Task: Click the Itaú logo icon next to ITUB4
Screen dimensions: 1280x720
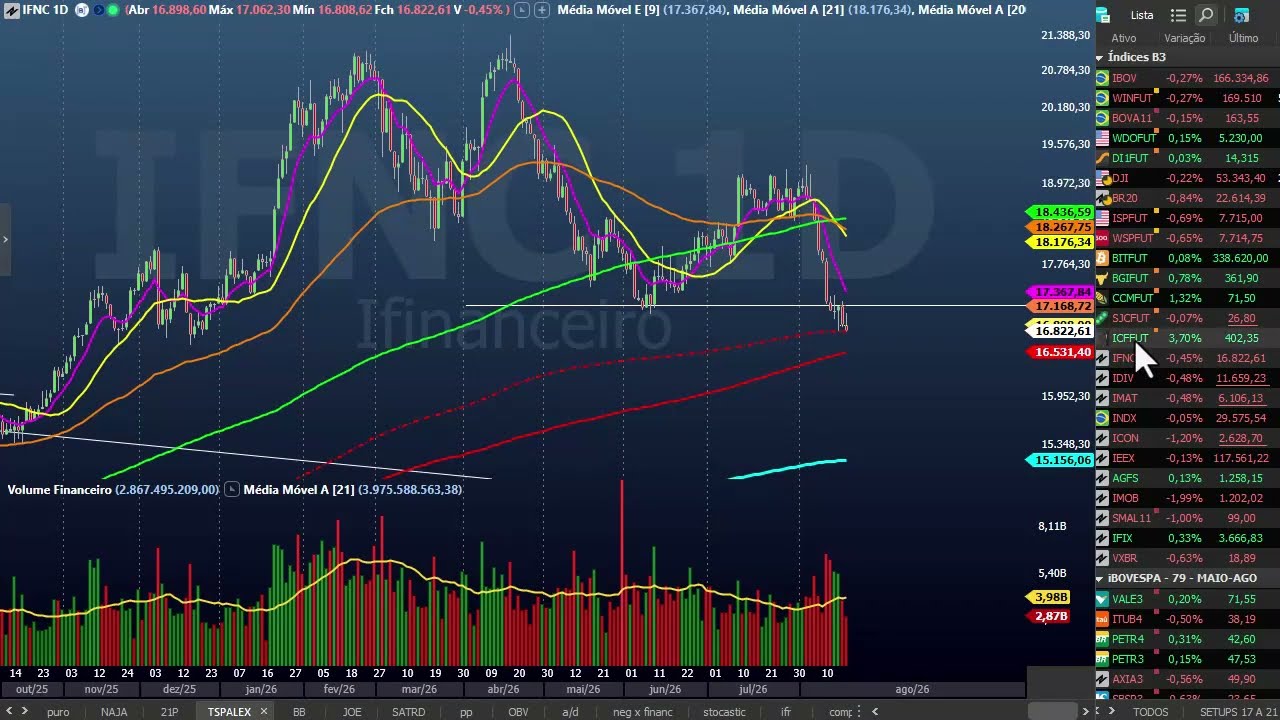Action: click(x=1102, y=619)
